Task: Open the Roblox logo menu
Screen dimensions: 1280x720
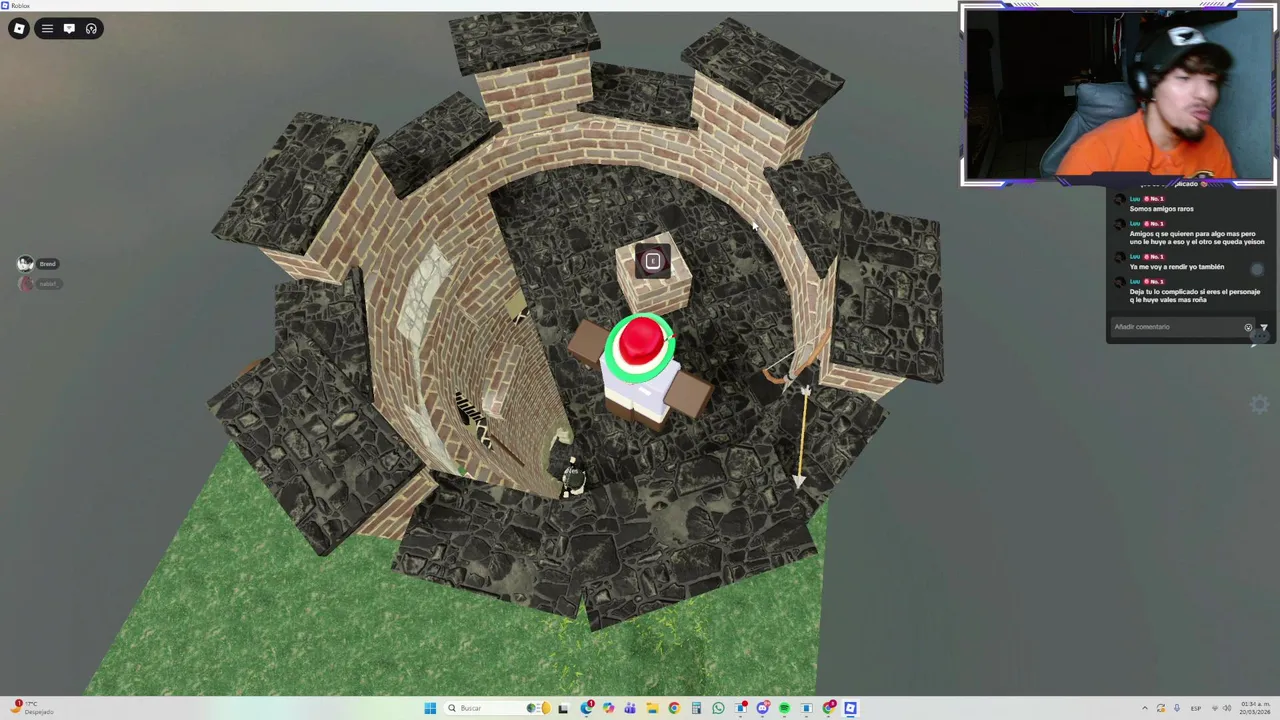Action: coord(19,28)
